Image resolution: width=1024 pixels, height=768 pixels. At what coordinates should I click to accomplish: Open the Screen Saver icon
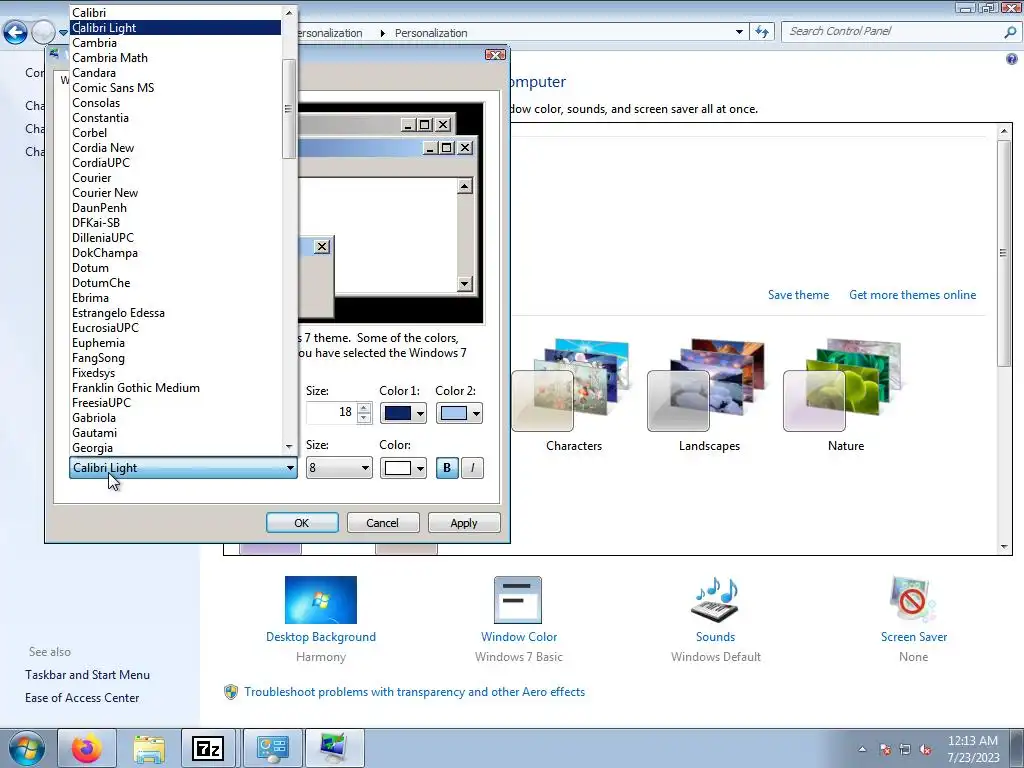[913, 600]
